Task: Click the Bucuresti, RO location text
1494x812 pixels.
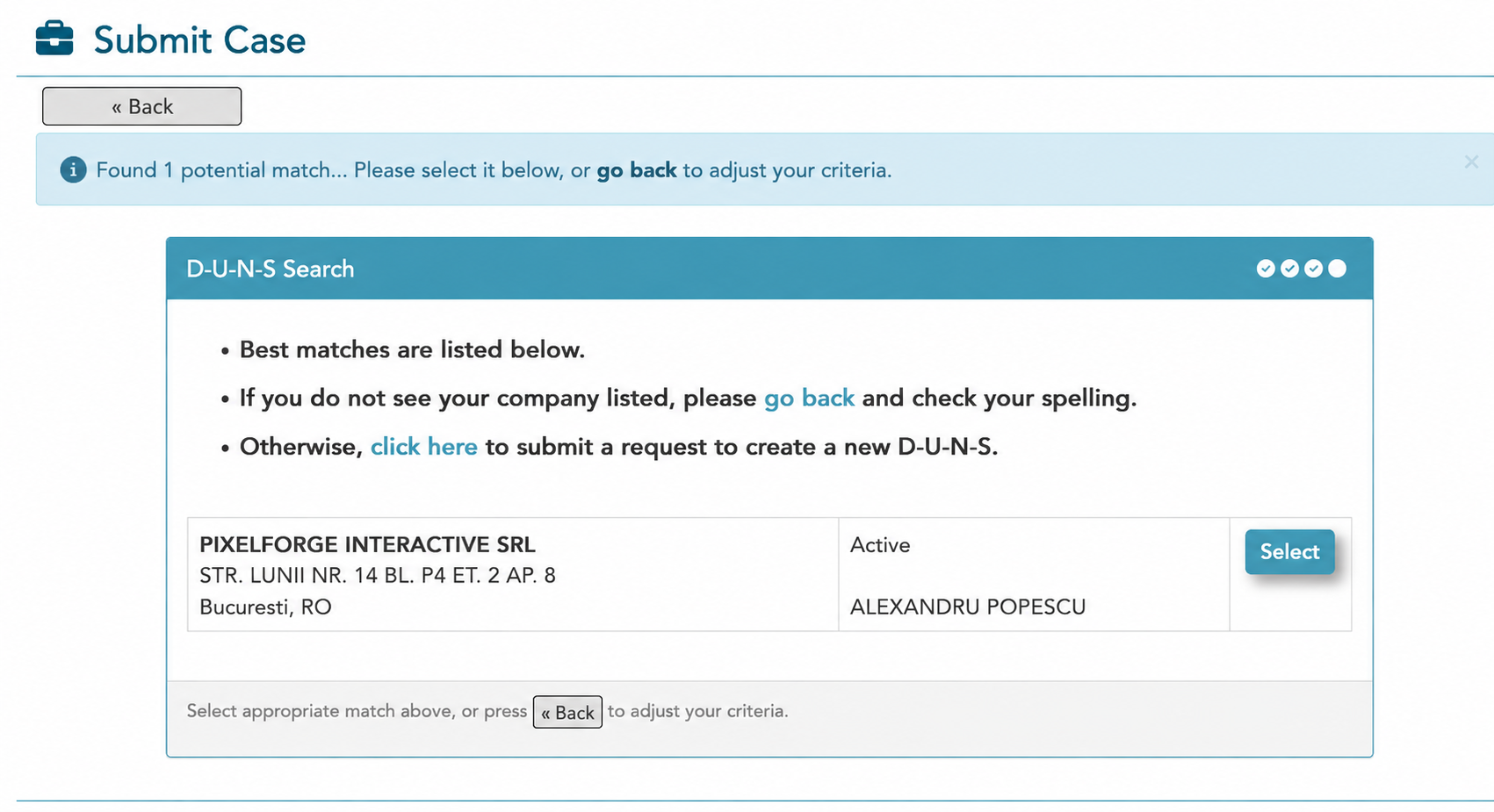Action: point(265,607)
